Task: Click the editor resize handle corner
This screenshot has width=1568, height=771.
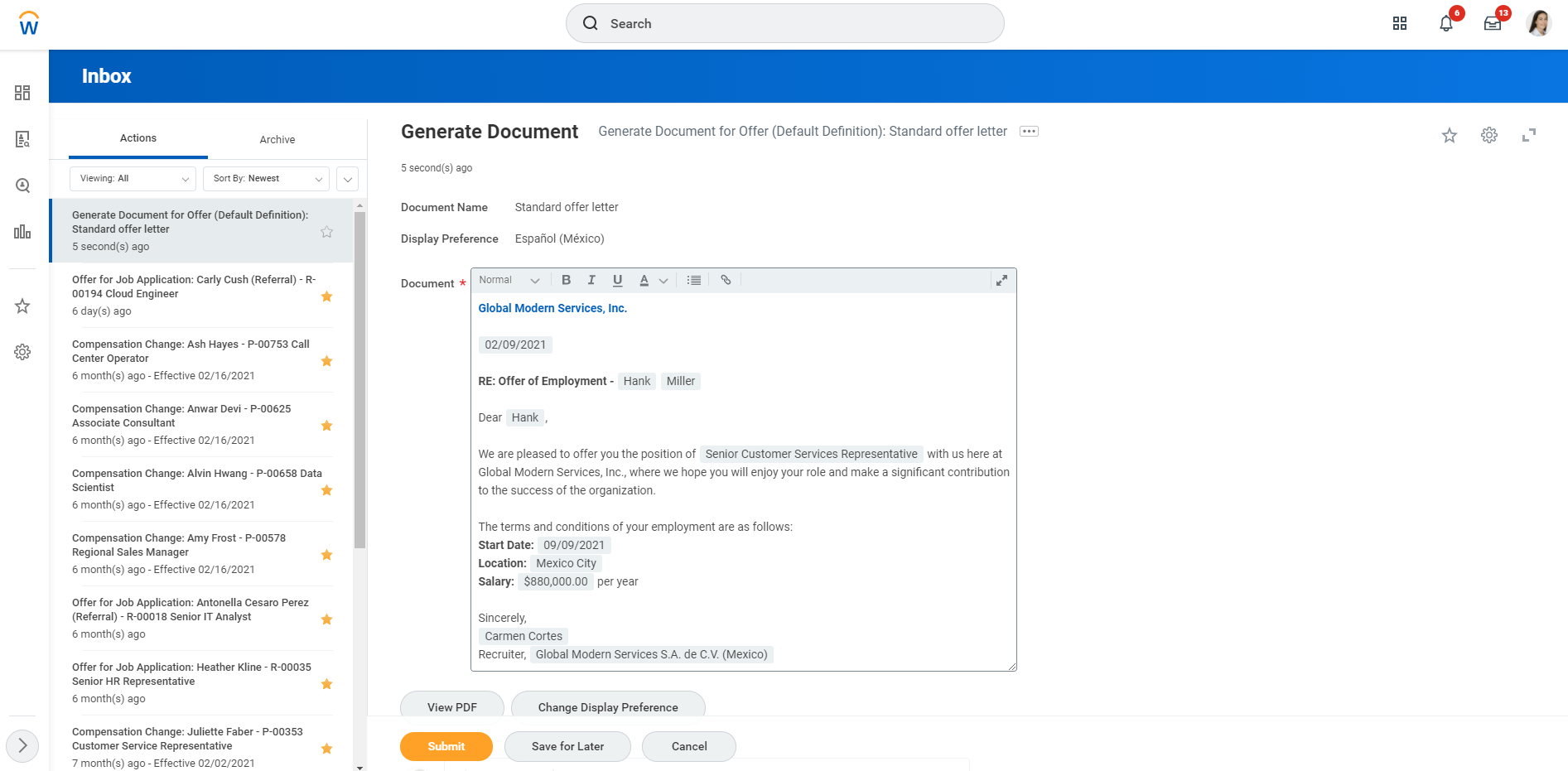Action: click(1011, 666)
